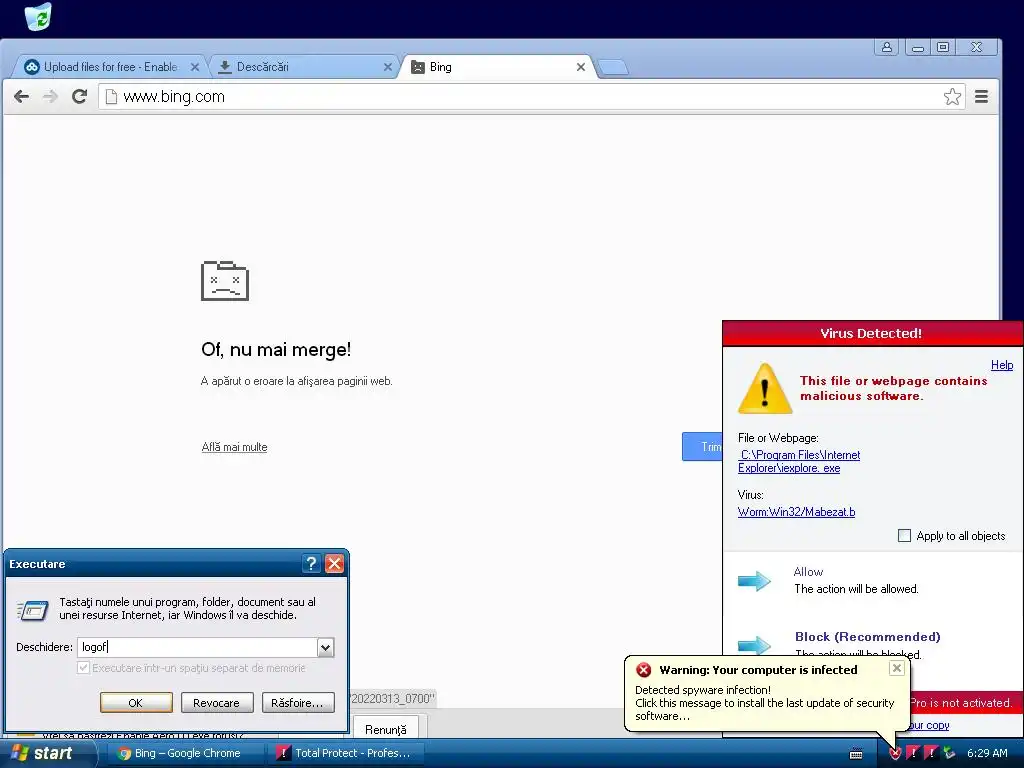Go back in Chrome browser
This screenshot has width=1024, height=768.
(22, 97)
